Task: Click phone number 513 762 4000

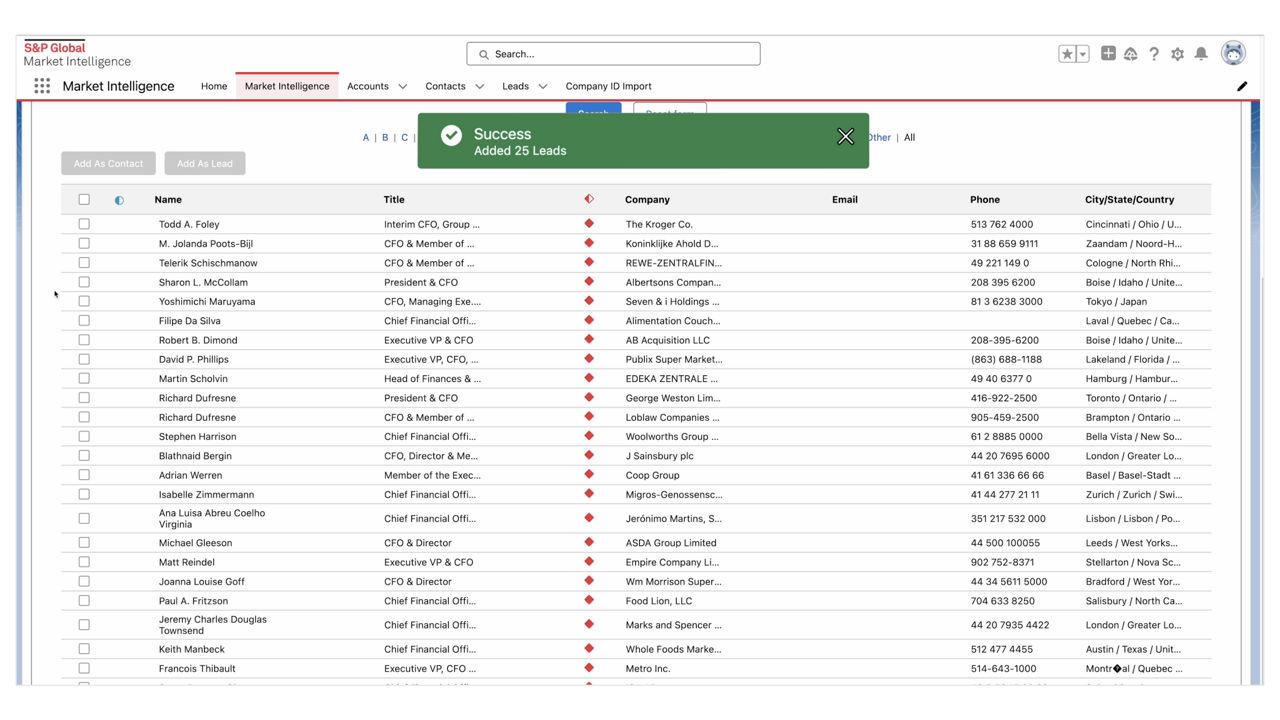Action: [x=1002, y=224]
